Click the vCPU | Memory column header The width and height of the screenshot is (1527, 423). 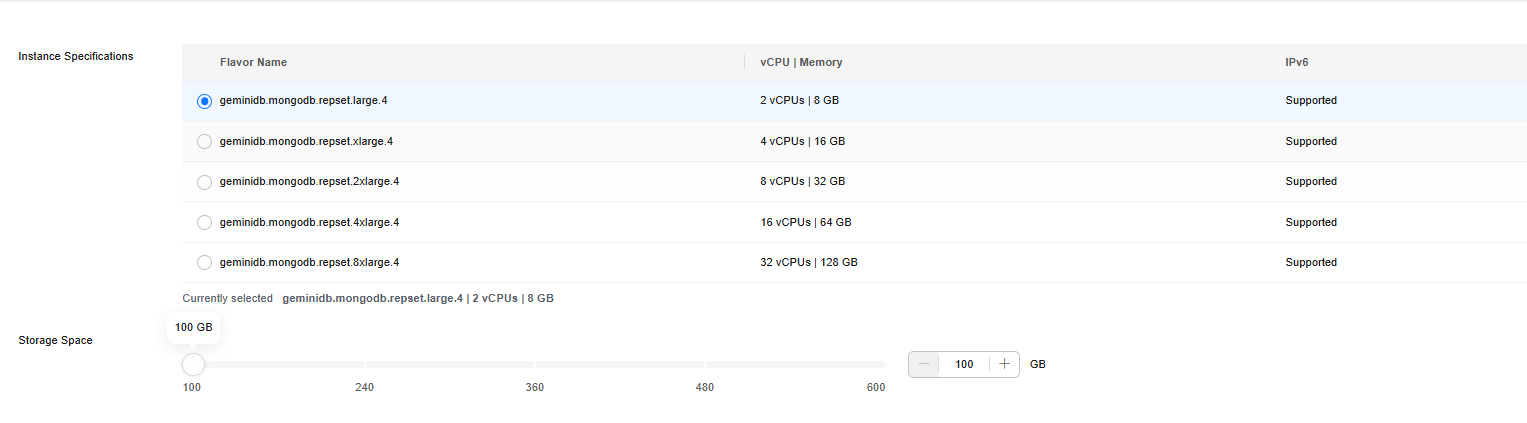(x=801, y=62)
